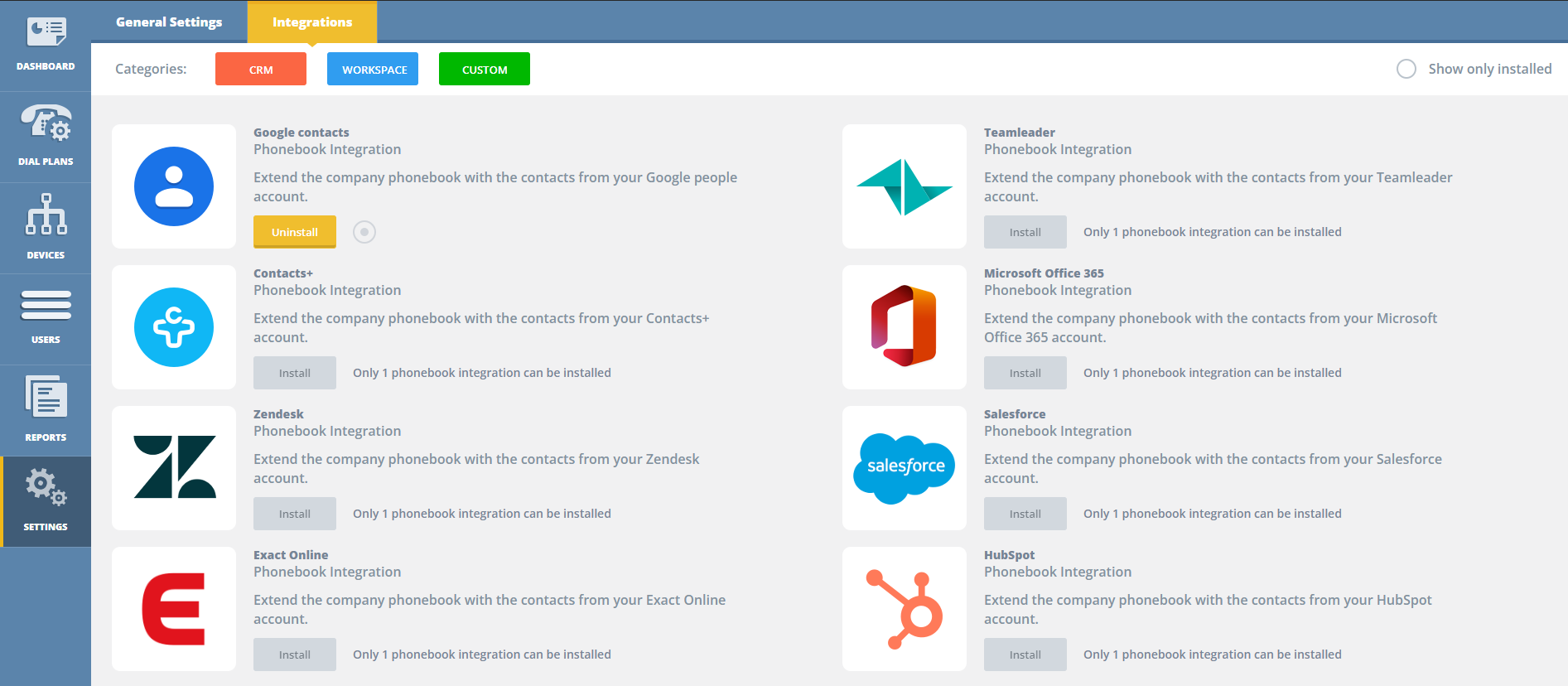Install the Salesforce integration
Screen dimensions: 1568x686
(x=1025, y=514)
